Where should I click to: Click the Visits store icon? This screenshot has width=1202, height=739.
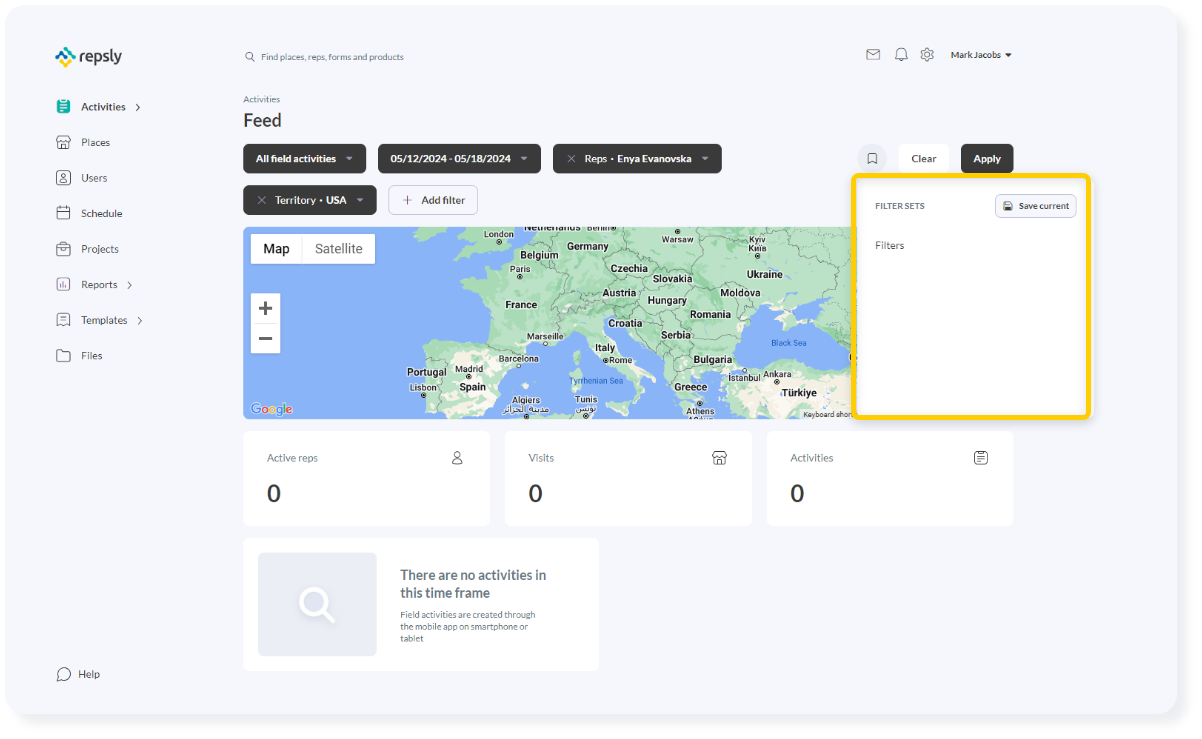pyautogui.click(x=719, y=458)
